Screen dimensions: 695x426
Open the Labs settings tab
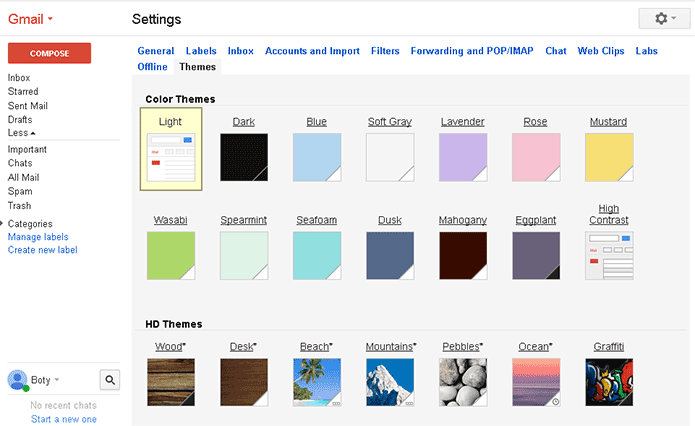646,51
